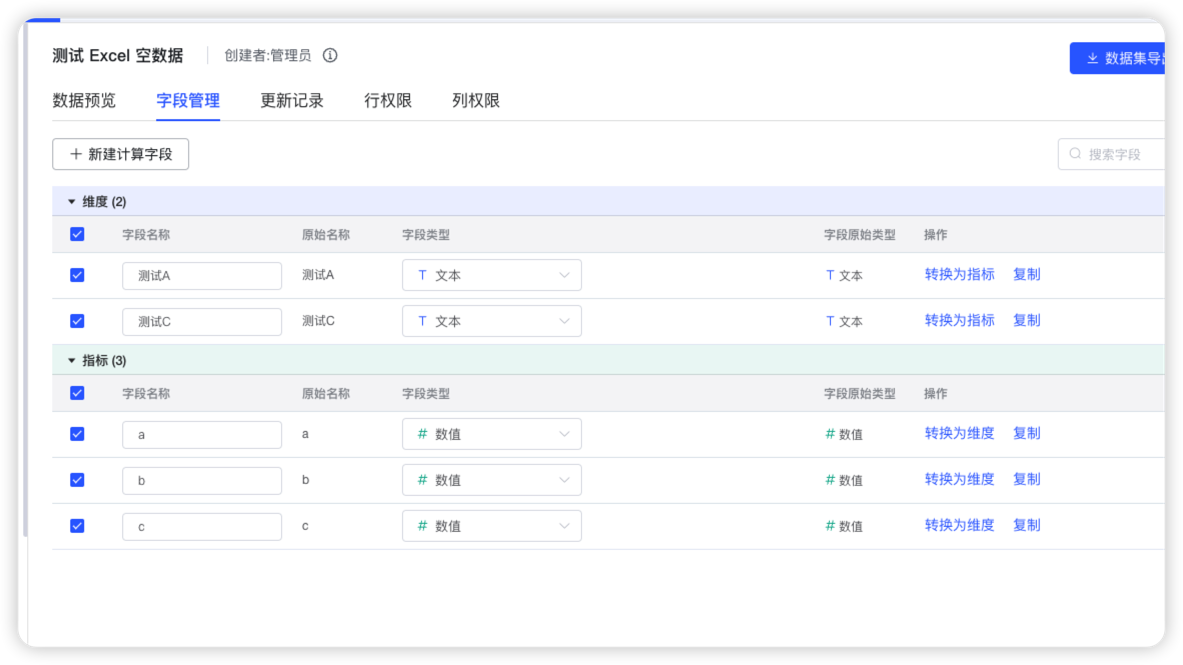The image size is (1183, 665).
Task: Check the select-all checkbox in 维度 group header
Action: point(77,233)
